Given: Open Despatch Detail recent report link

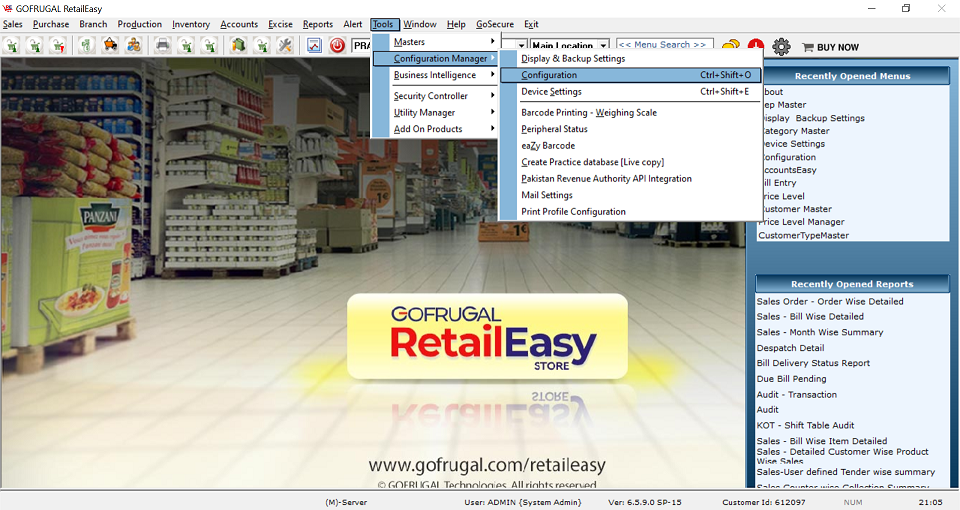Looking at the screenshot, I should [792, 348].
